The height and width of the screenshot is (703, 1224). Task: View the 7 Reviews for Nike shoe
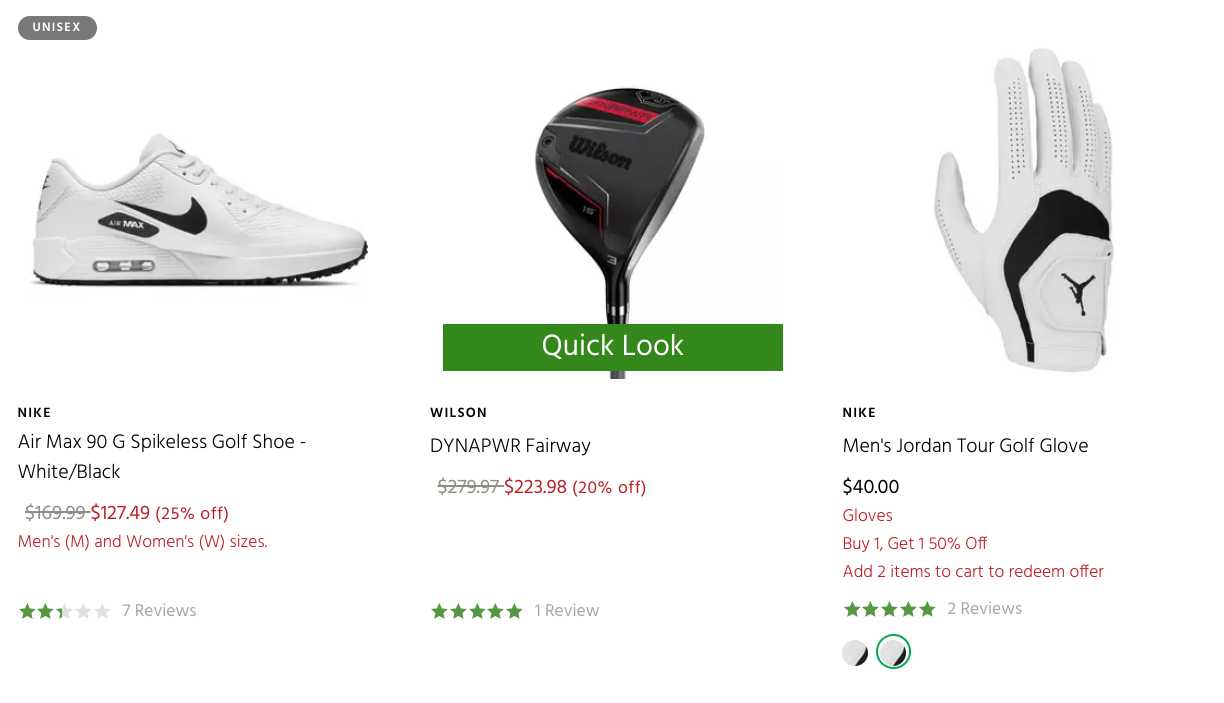point(159,611)
